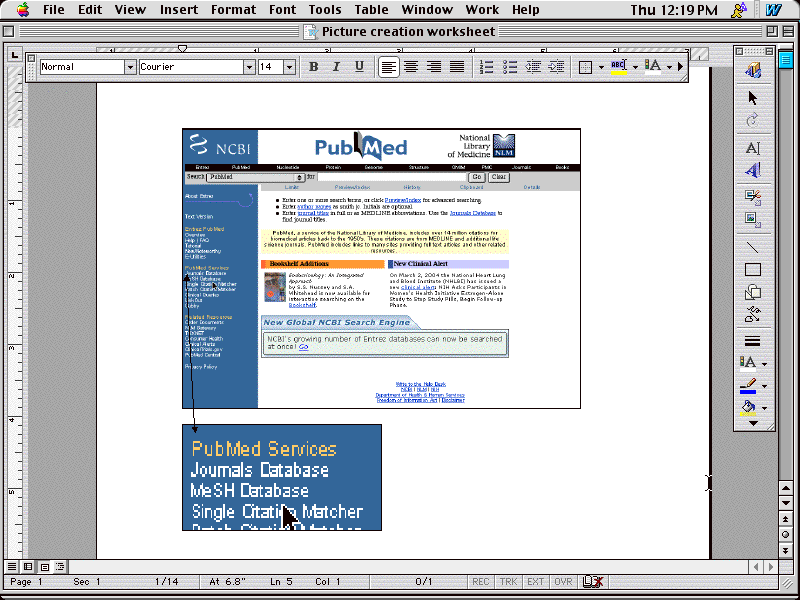This screenshot has width=800, height=600.
Task: Expand the Formatting toolbar Font Color arrow
Action: pyautogui.click(x=669, y=67)
